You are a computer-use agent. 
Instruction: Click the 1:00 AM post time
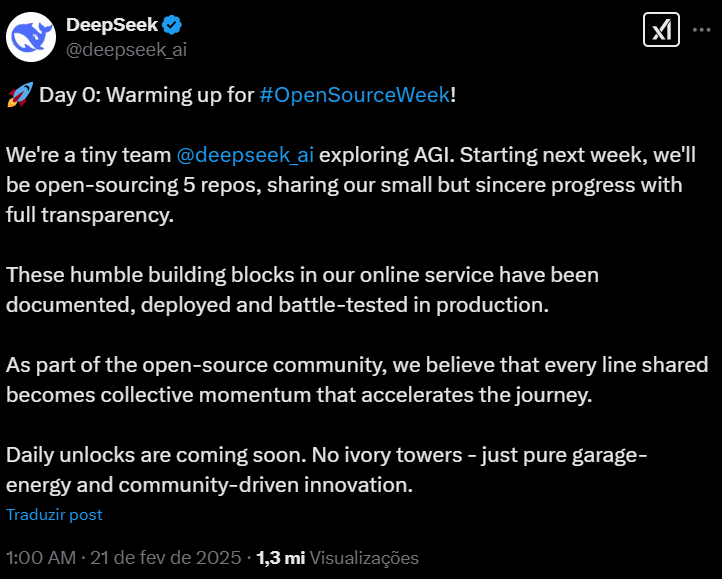(39, 558)
